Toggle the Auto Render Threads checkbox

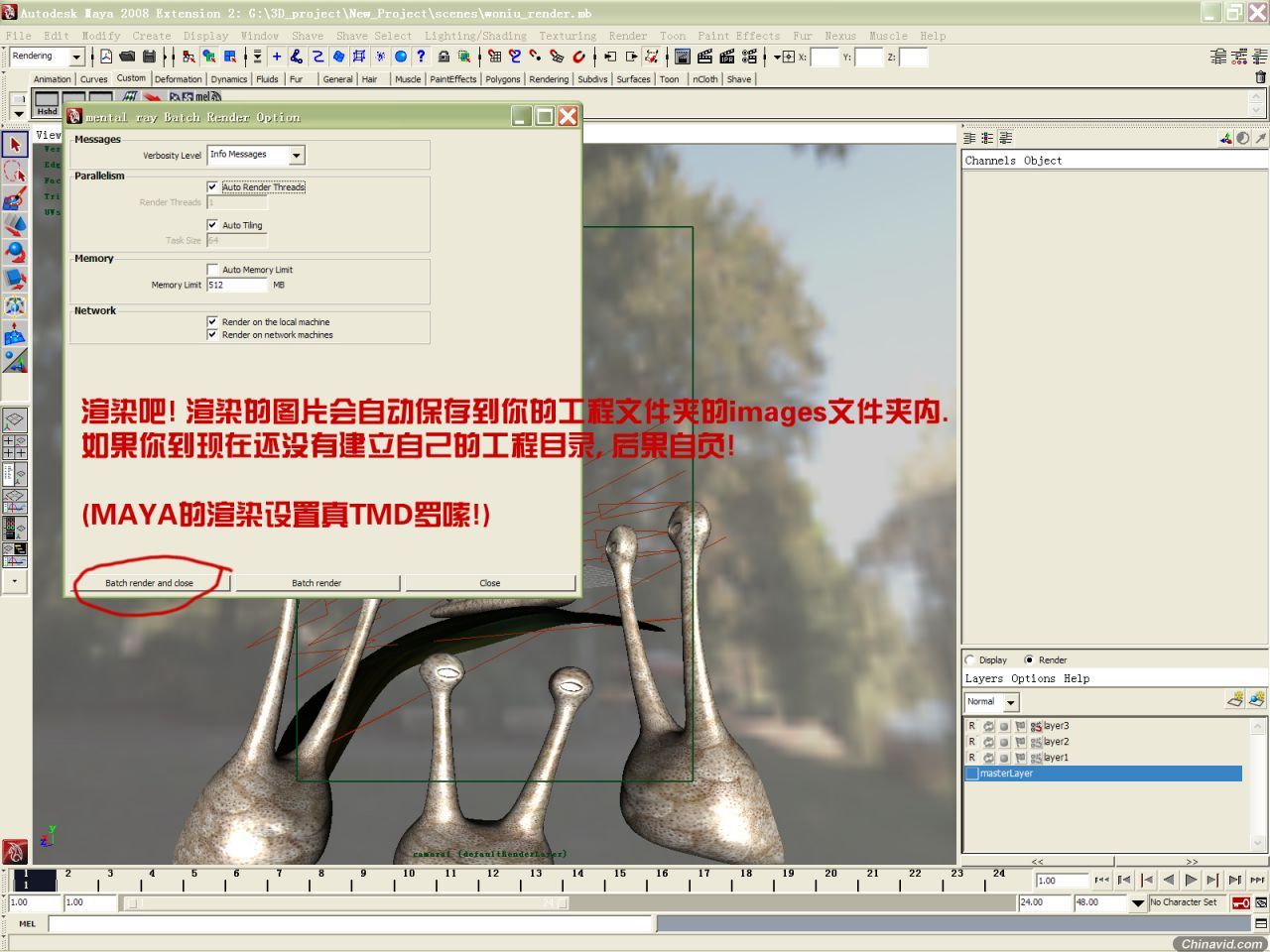pyautogui.click(x=212, y=186)
